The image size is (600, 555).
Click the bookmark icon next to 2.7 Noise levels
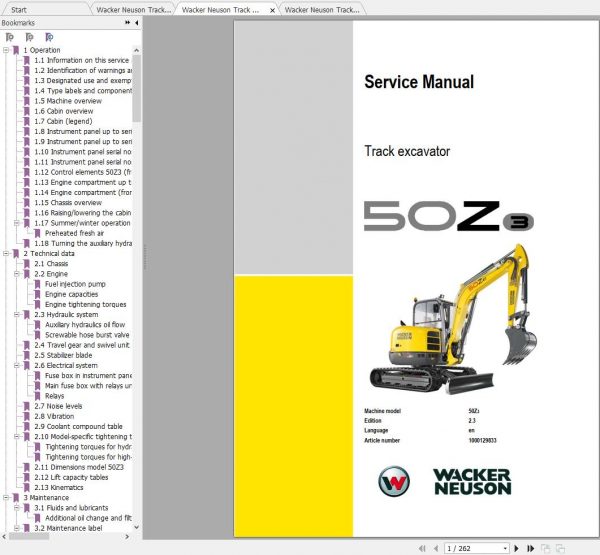27,406
